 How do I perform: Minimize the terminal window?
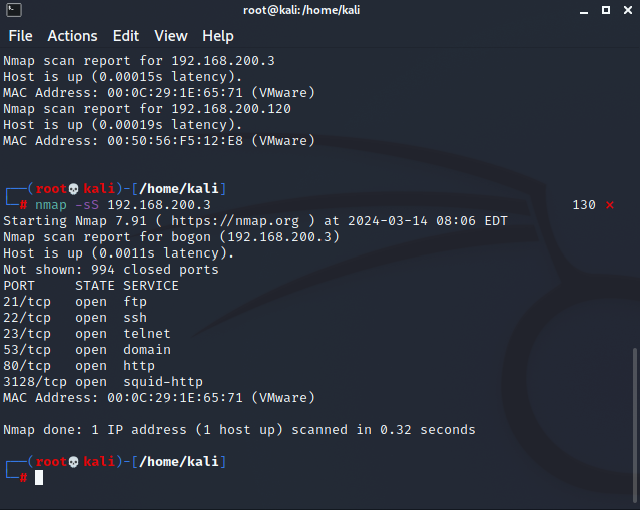tap(584, 11)
